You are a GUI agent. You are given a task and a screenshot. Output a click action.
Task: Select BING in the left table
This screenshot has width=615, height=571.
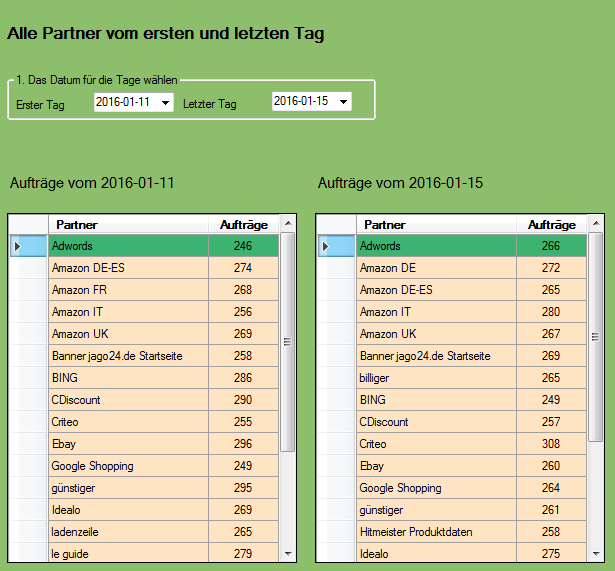[x=128, y=378]
